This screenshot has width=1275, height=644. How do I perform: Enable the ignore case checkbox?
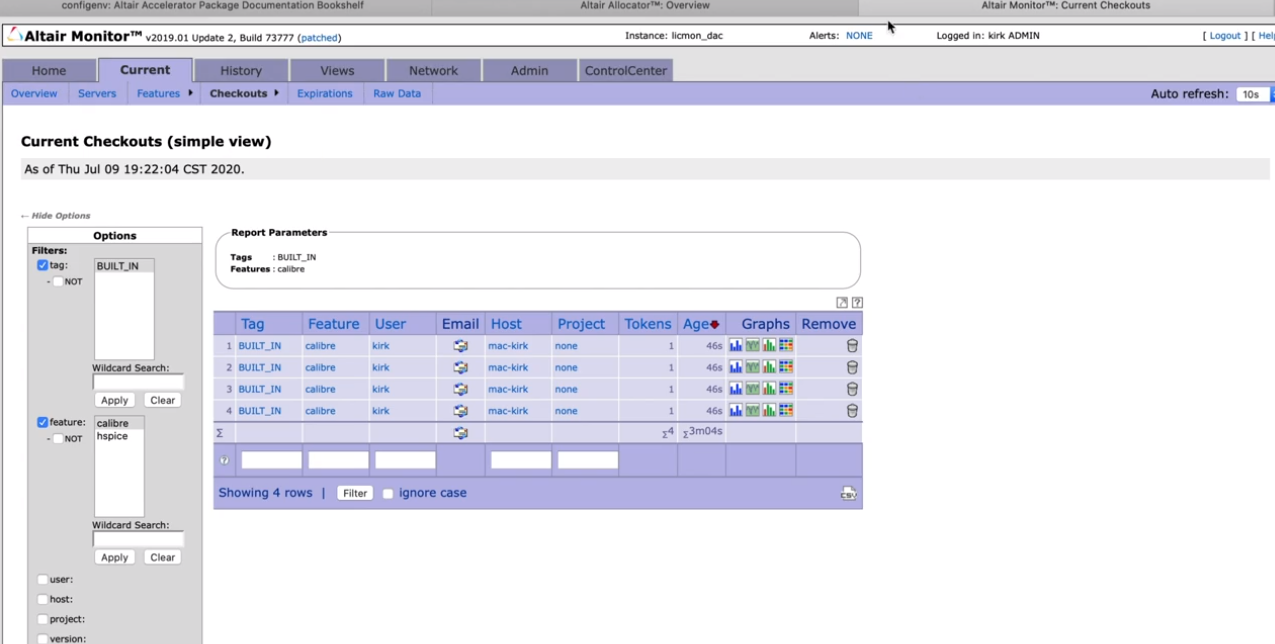[x=388, y=494]
